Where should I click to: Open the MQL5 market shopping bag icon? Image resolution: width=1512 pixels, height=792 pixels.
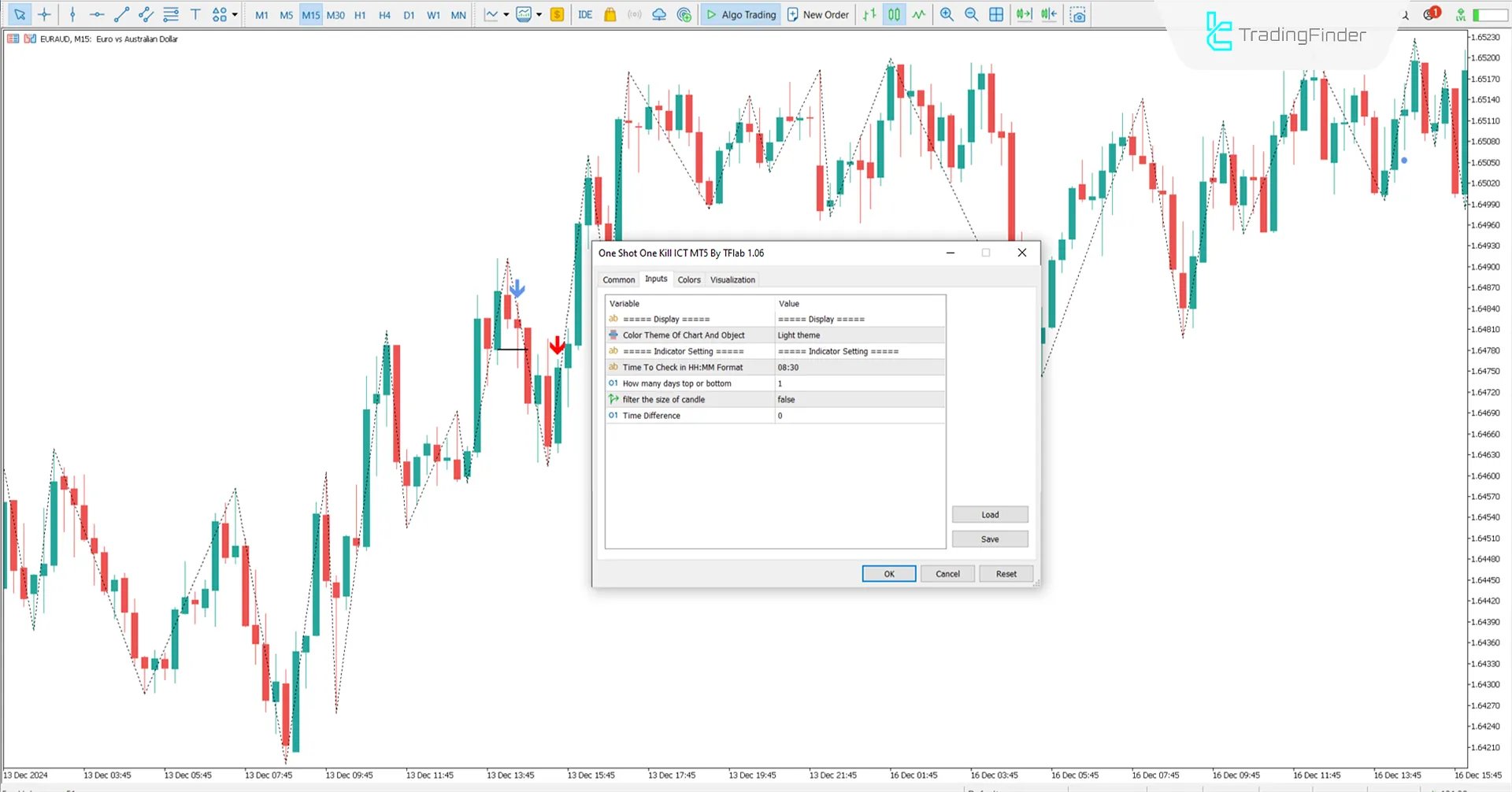(610, 15)
